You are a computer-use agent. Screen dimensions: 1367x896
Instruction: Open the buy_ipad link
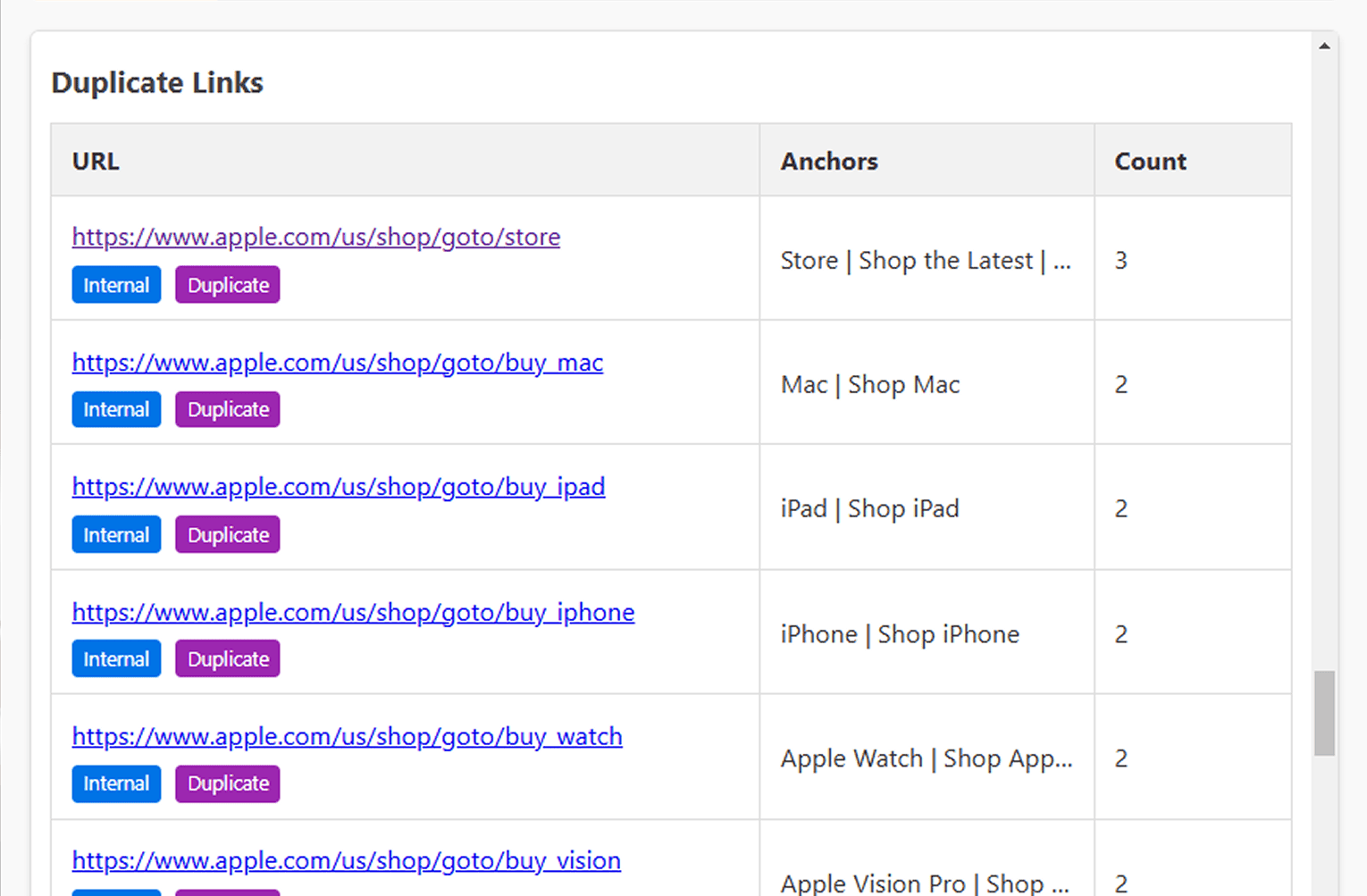pyautogui.click(x=338, y=487)
